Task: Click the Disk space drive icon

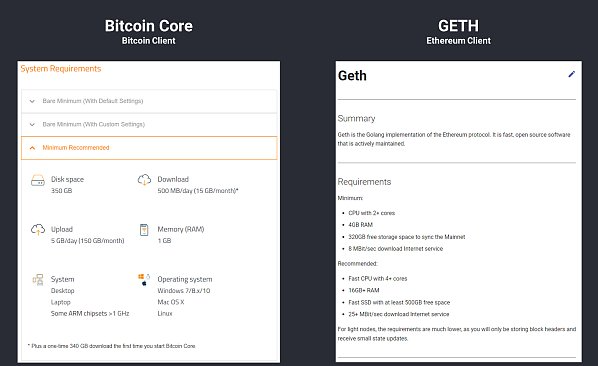Action: (38, 180)
